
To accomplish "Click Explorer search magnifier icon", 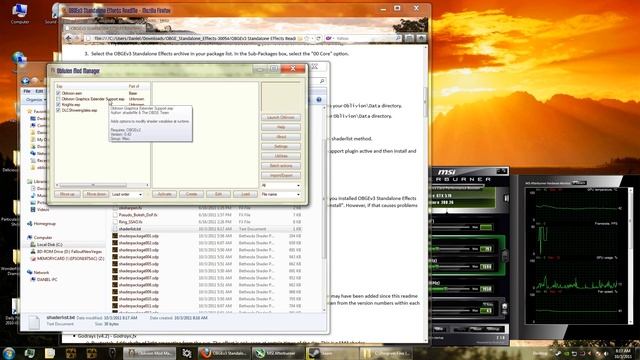I will (322, 81).
